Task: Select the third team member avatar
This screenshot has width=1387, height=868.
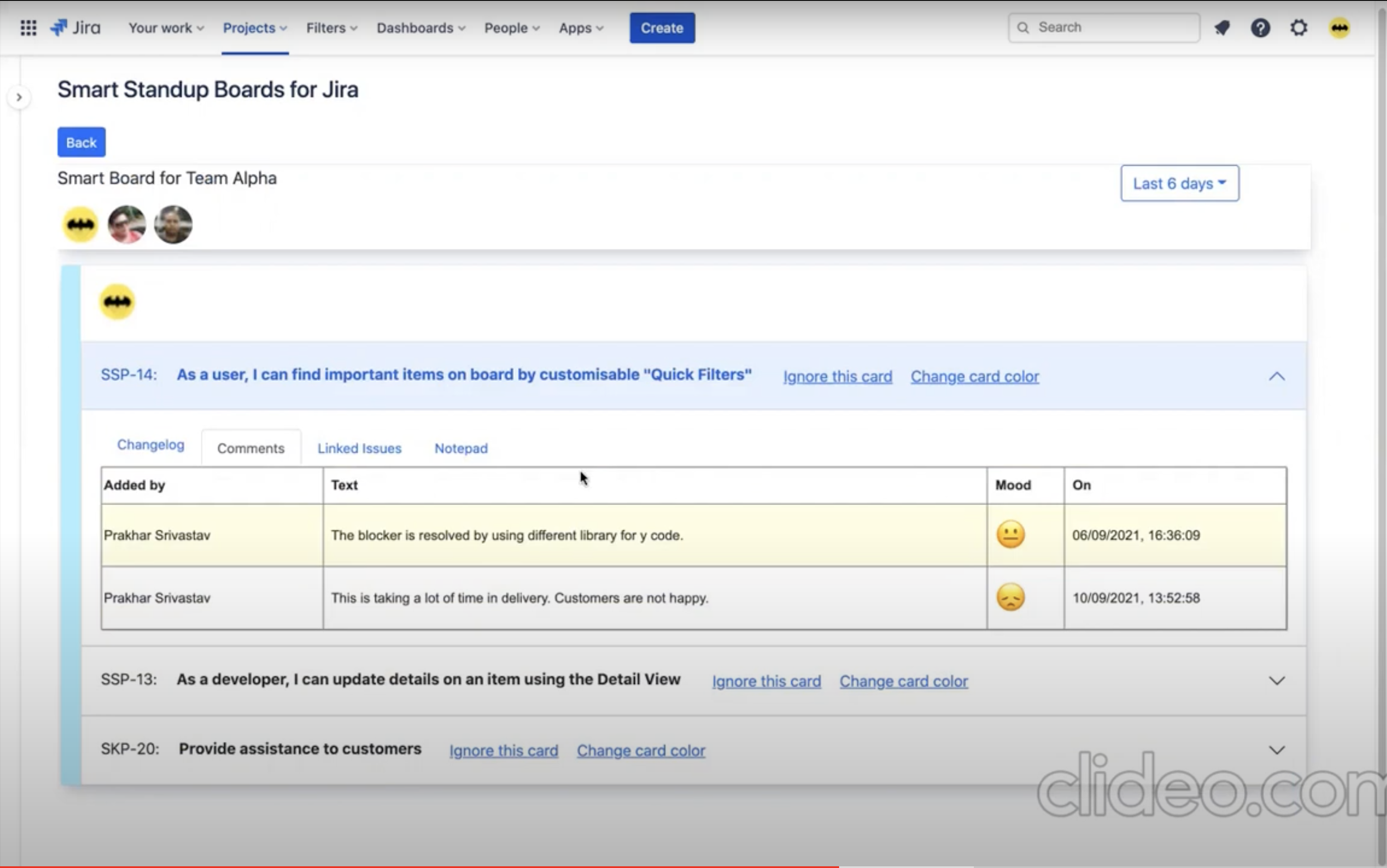Action: pos(173,224)
